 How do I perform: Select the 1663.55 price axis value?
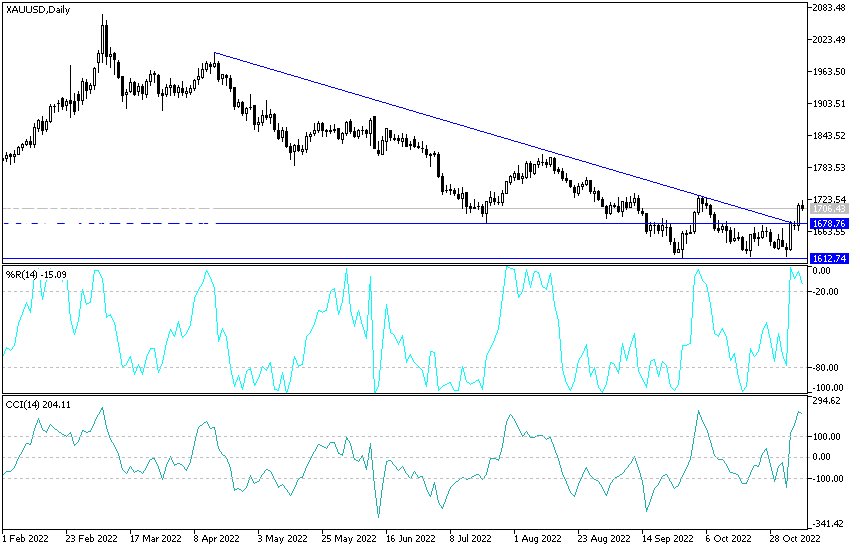point(830,233)
